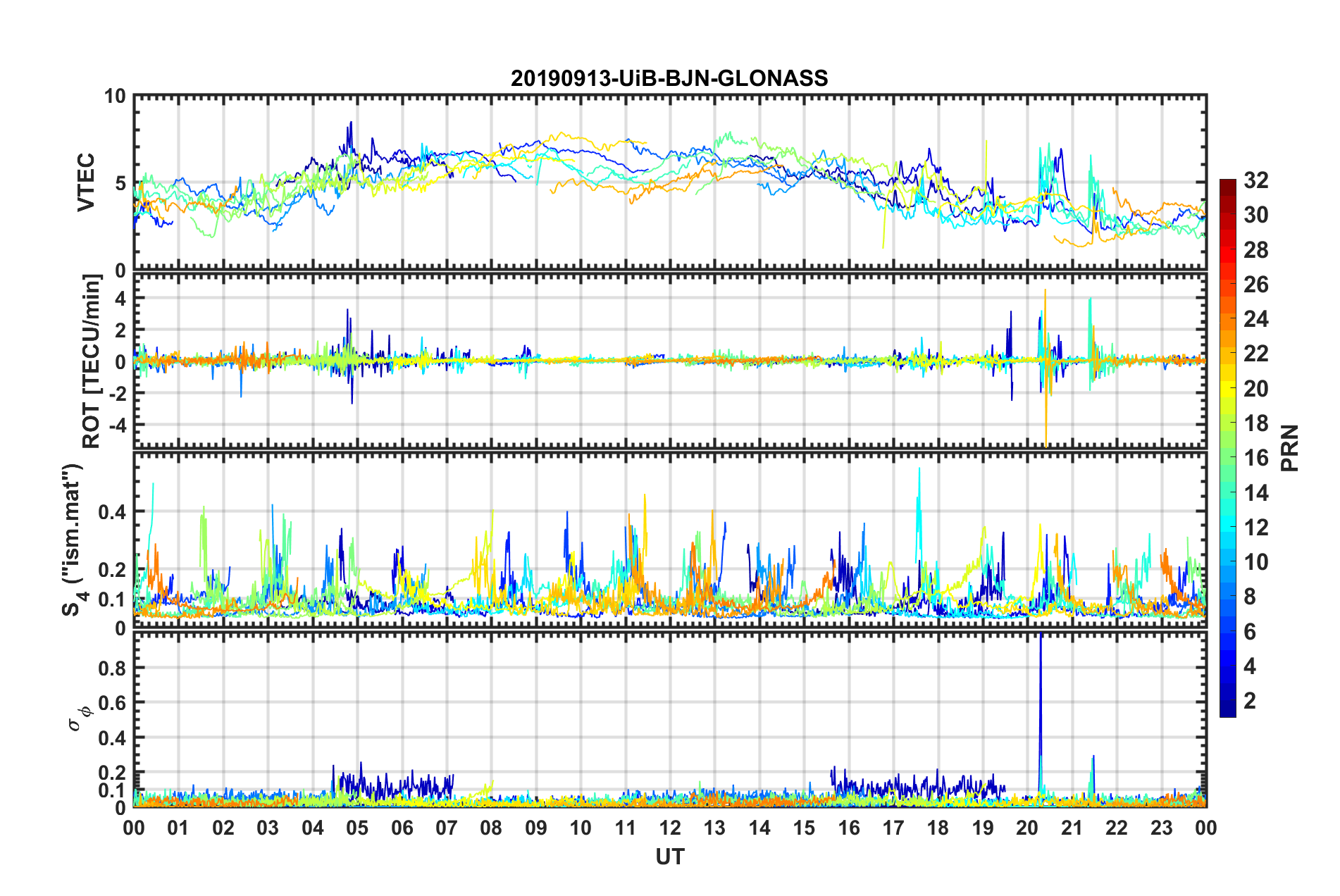Pick the dark blue bottom of PRN colorbar
Image resolution: width=1340 pixels, height=896 pixels.
point(1227,711)
